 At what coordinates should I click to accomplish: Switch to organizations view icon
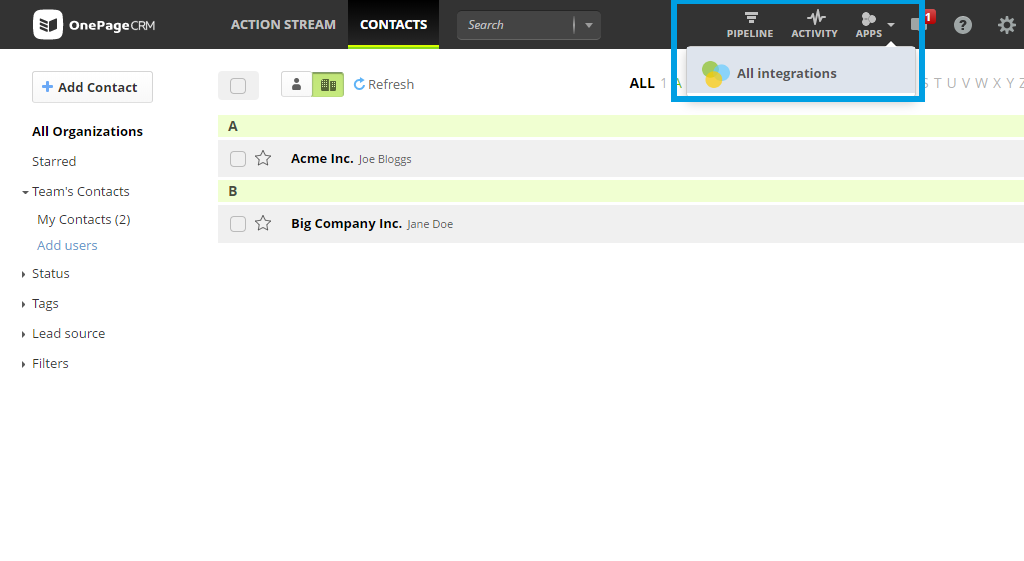point(328,85)
